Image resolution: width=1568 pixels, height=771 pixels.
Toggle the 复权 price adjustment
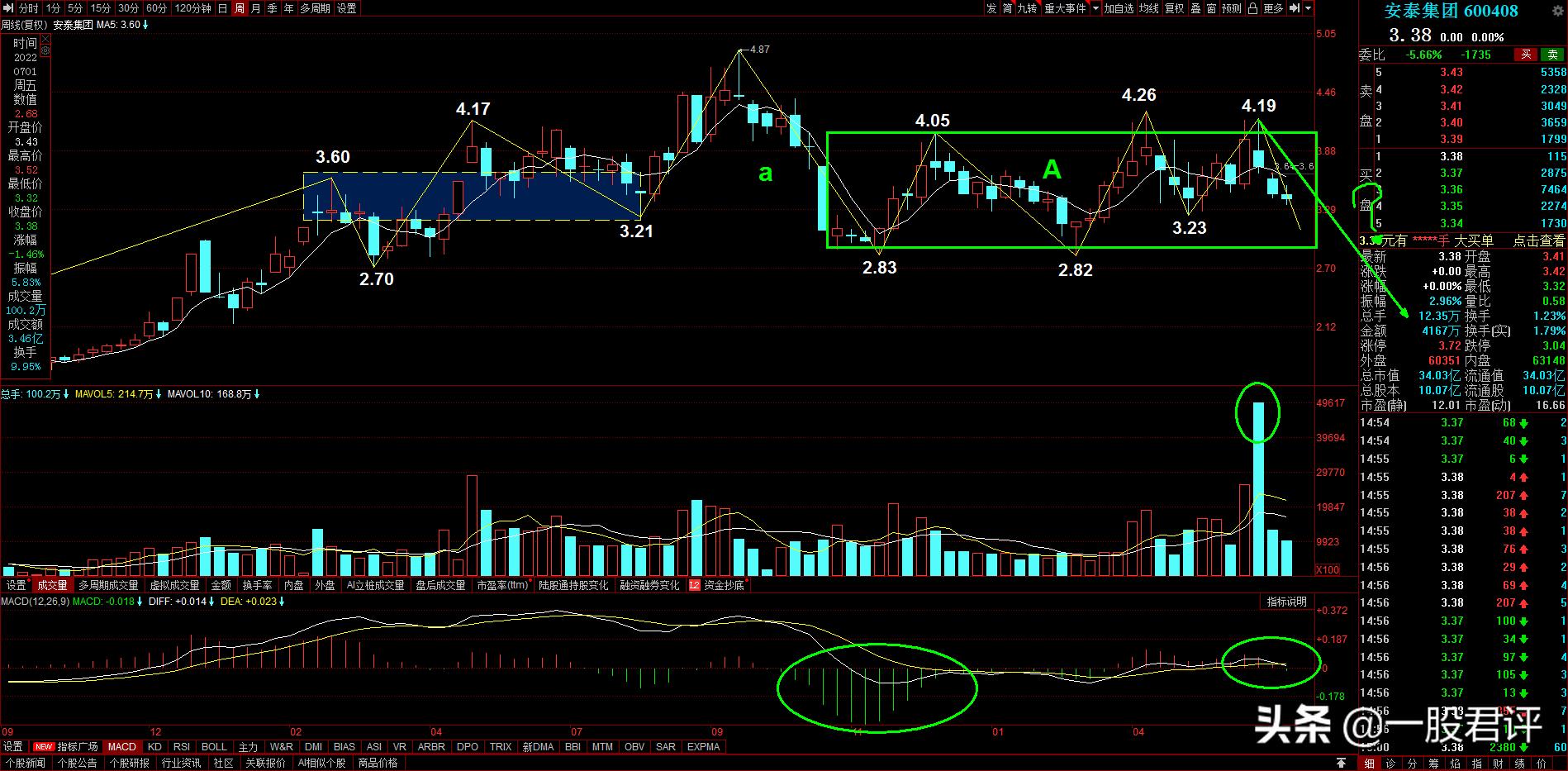click(x=1174, y=8)
